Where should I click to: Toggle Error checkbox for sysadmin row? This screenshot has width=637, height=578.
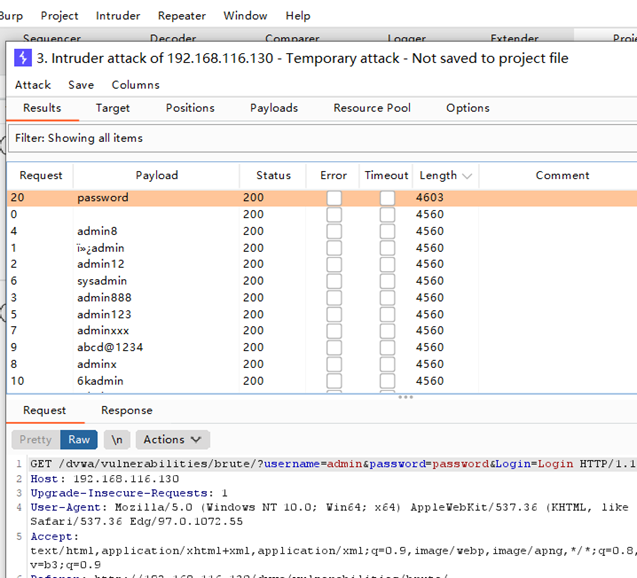click(x=334, y=281)
